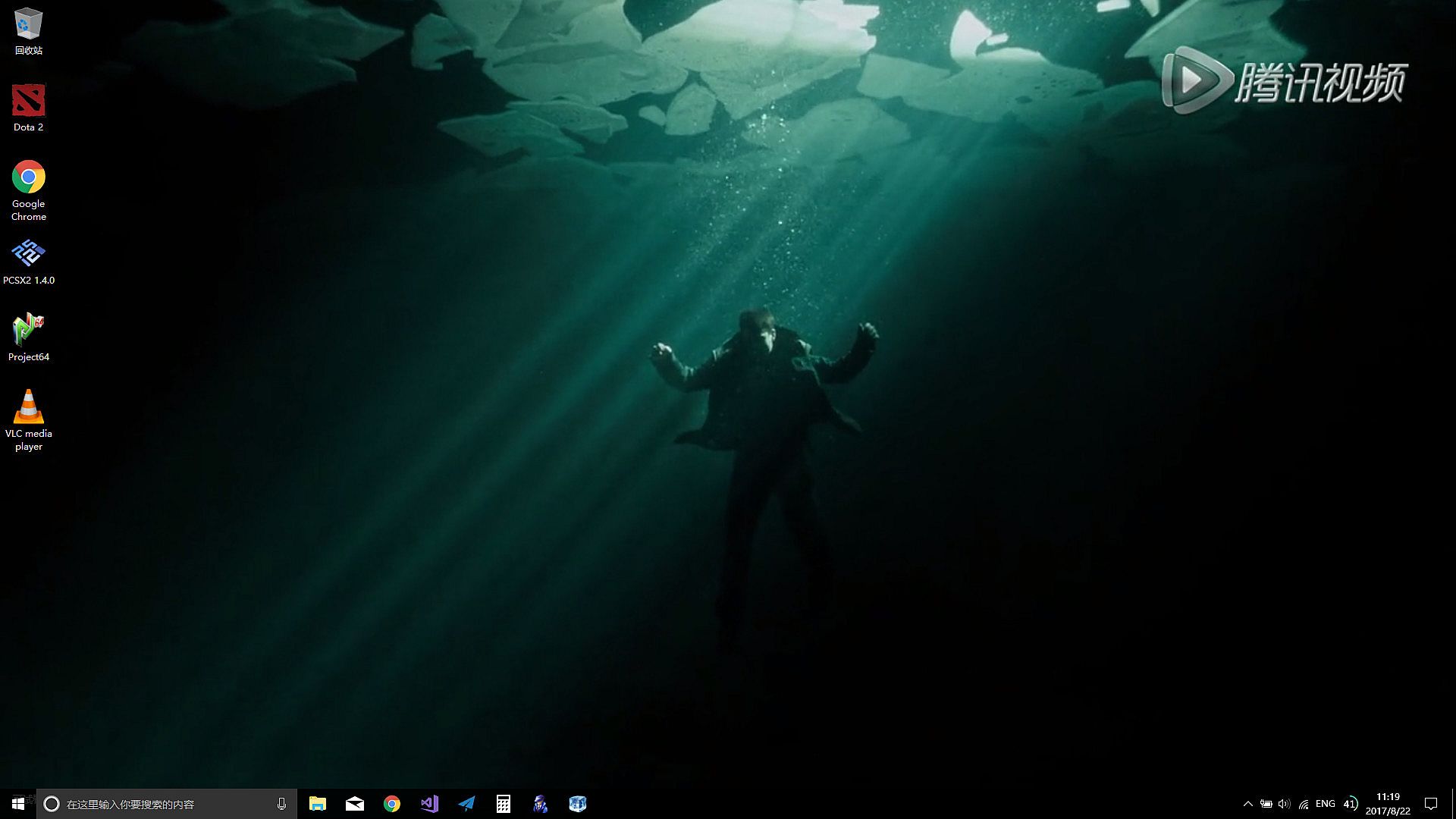This screenshot has width=1456, height=819.
Task: Open the Wi-Fi network flyout
Action: coord(1304,804)
